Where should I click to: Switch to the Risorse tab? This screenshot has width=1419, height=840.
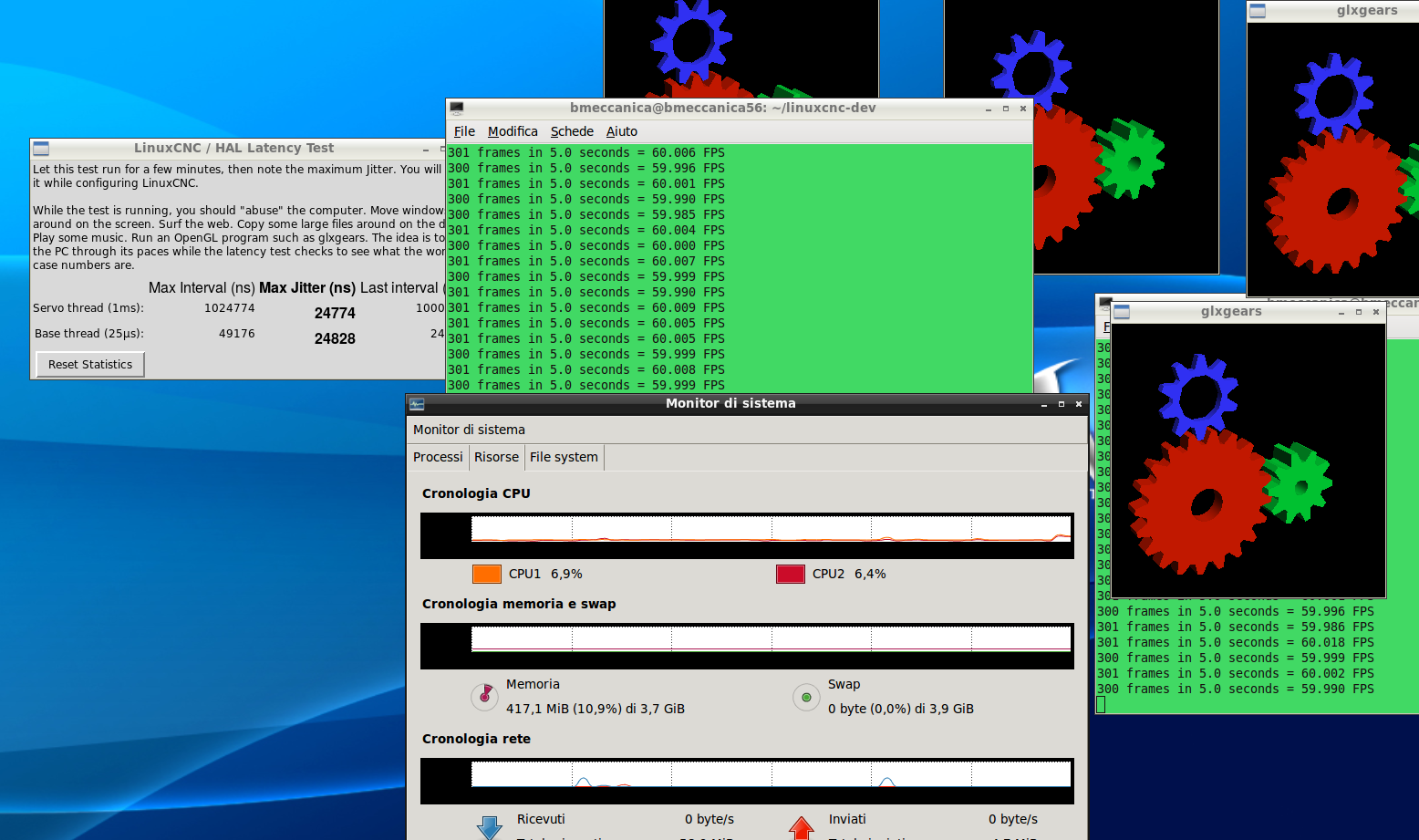click(496, 457)
